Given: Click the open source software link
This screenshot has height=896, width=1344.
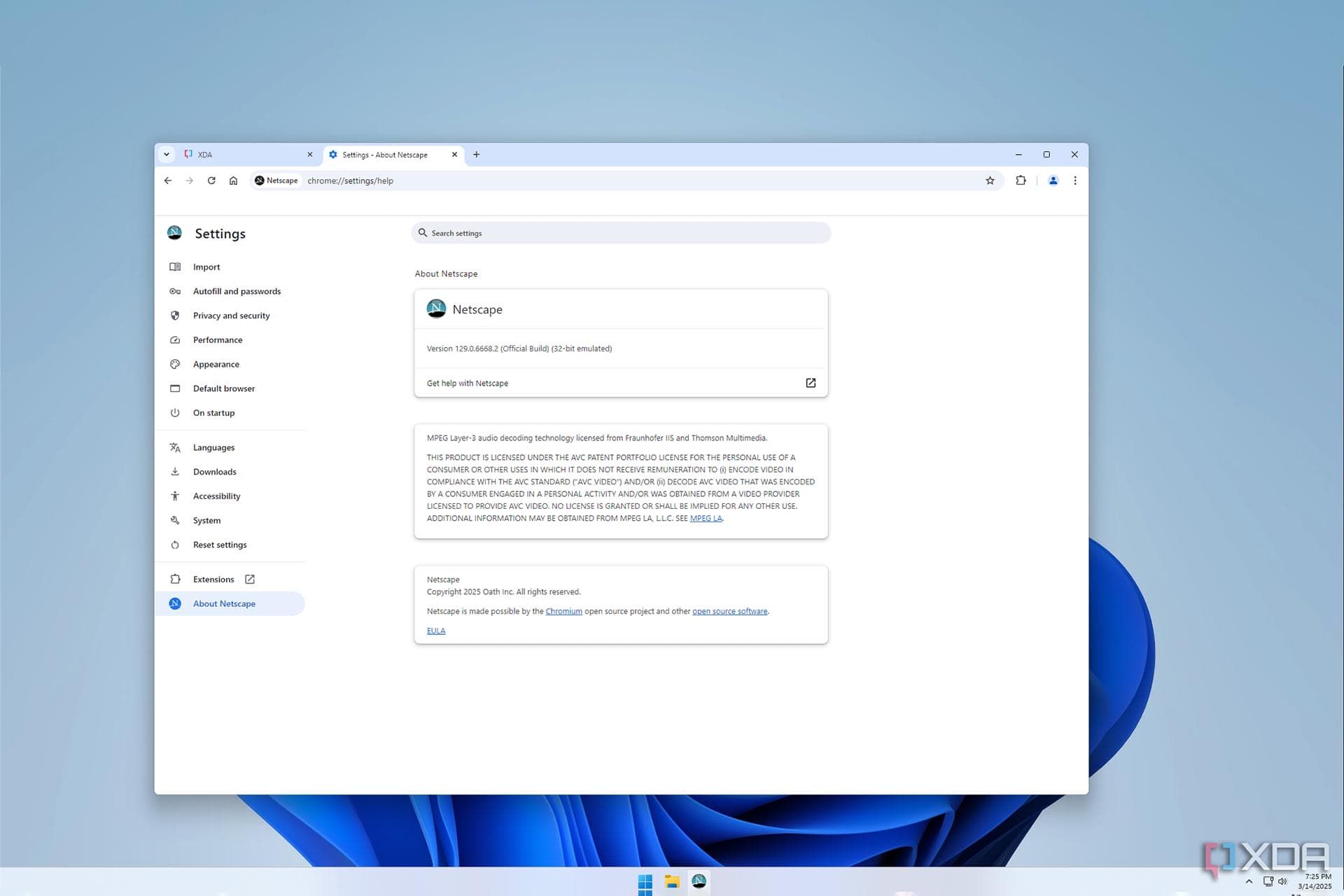Looking at the screenshot, I should tap(729, 611).
